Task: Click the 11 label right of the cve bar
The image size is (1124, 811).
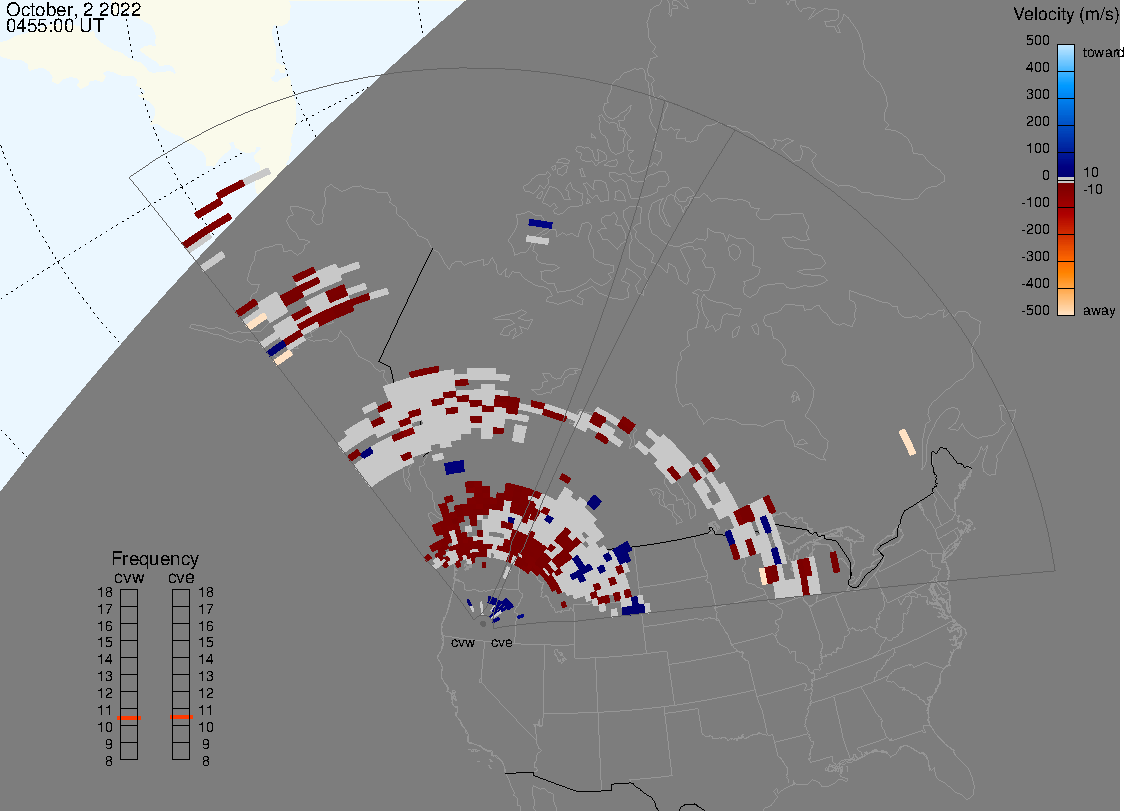Action: tap(206, 711)
